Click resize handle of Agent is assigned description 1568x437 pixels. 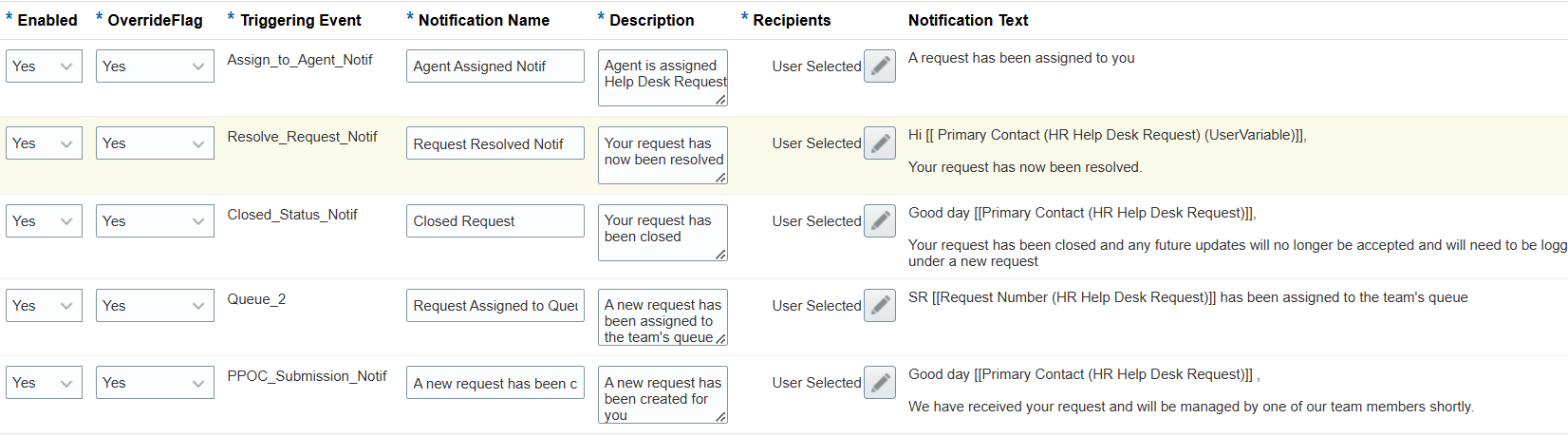(x=720, y=100)
